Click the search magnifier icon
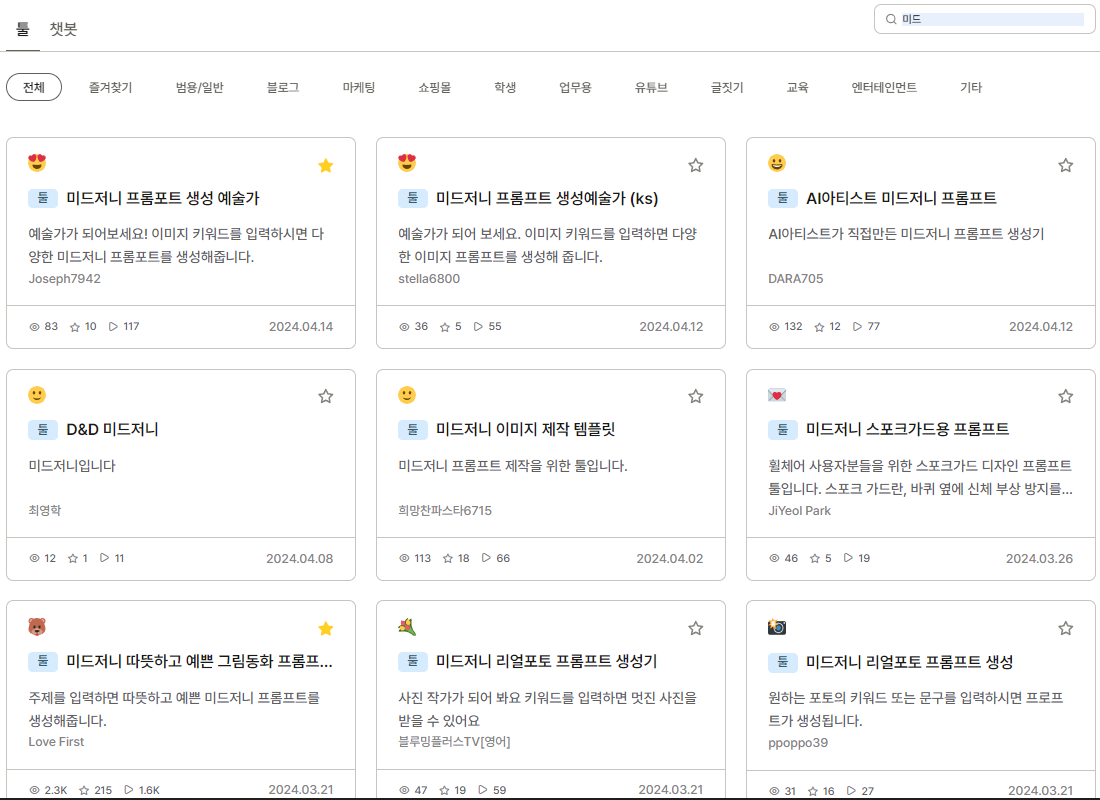The image size is (1100, 800). tap(891, 20)
